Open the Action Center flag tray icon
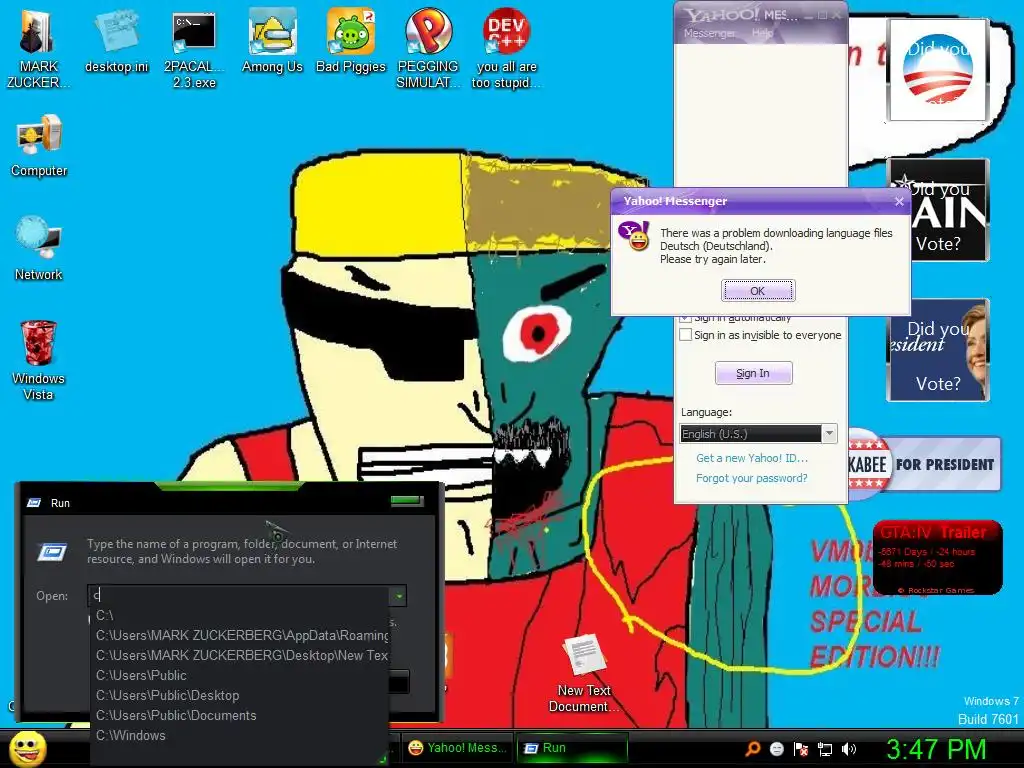 (x=801, y=749)
